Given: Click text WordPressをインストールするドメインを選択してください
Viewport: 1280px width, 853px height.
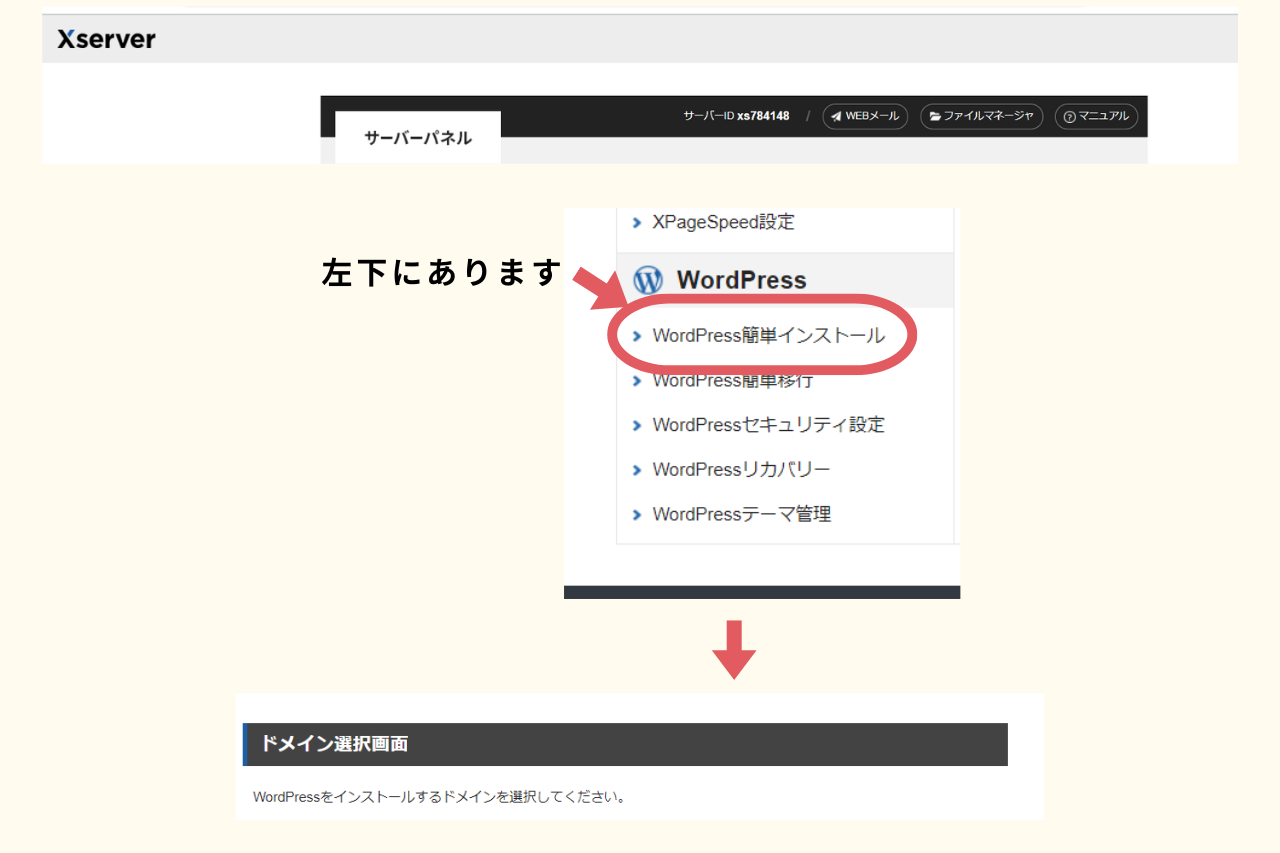Looking at the screenshot, I should point(439,797).
